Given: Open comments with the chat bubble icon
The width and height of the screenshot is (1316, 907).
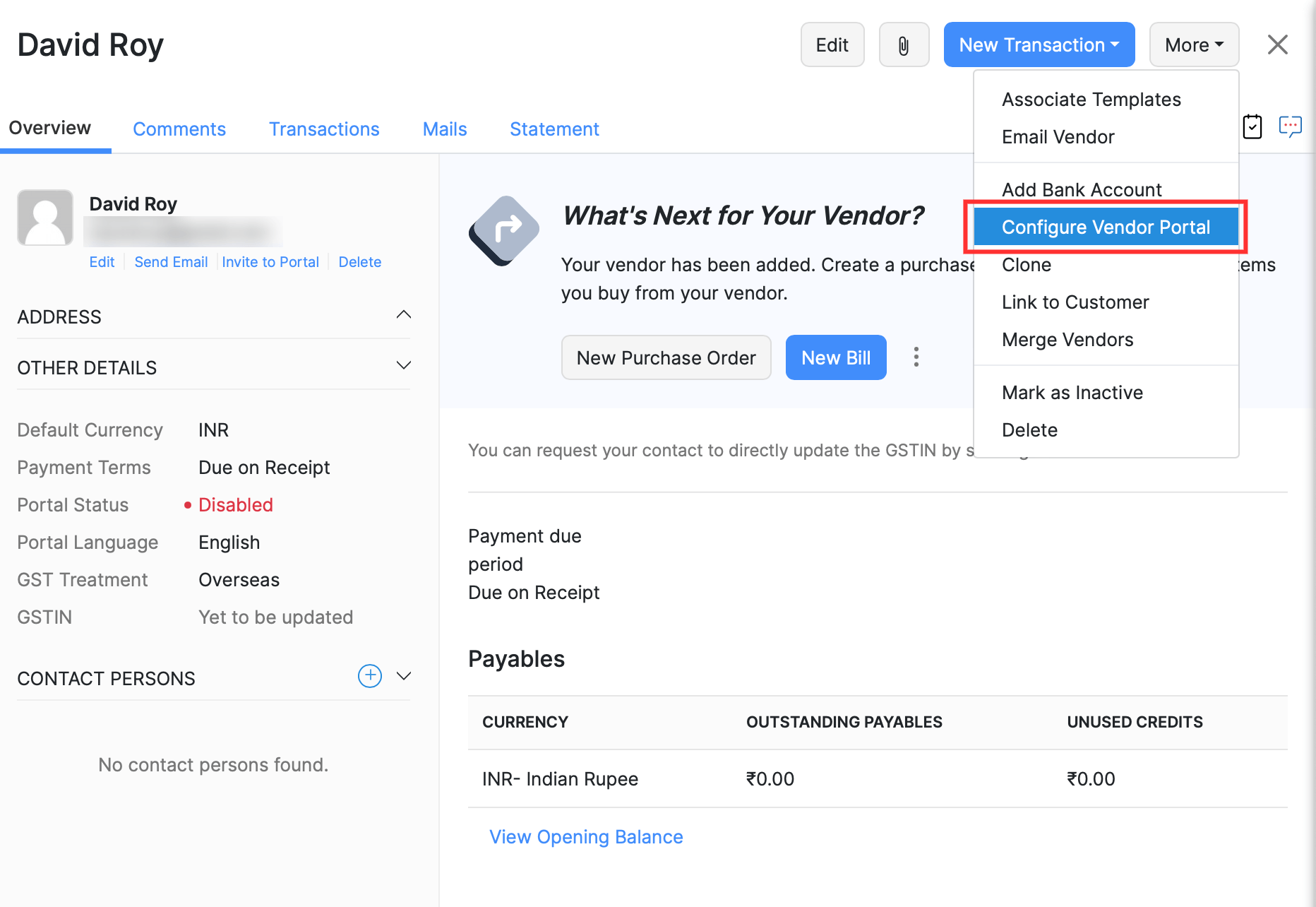Looking at the screenshot, I should pyautogui.click(x=1291, y=126).
